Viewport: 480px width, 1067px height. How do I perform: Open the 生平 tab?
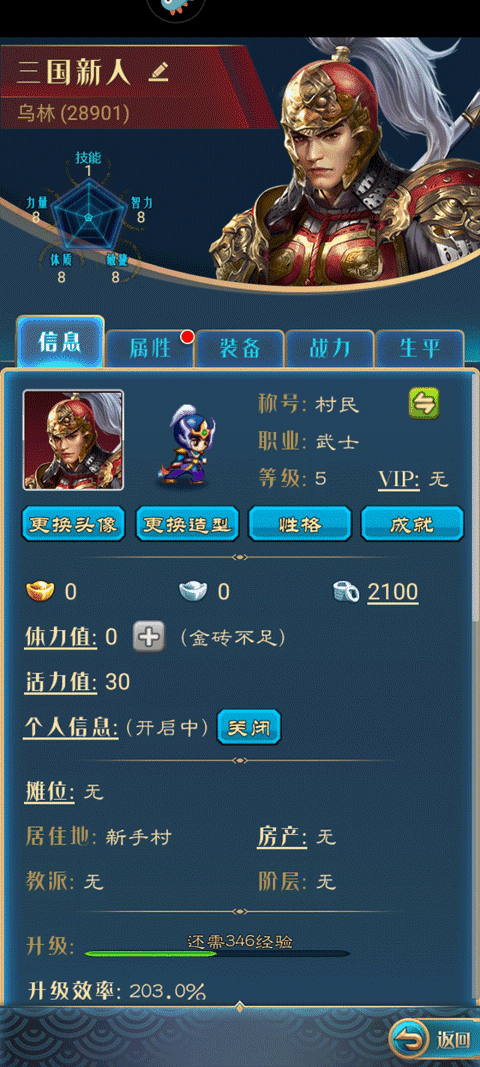point(419,348)
